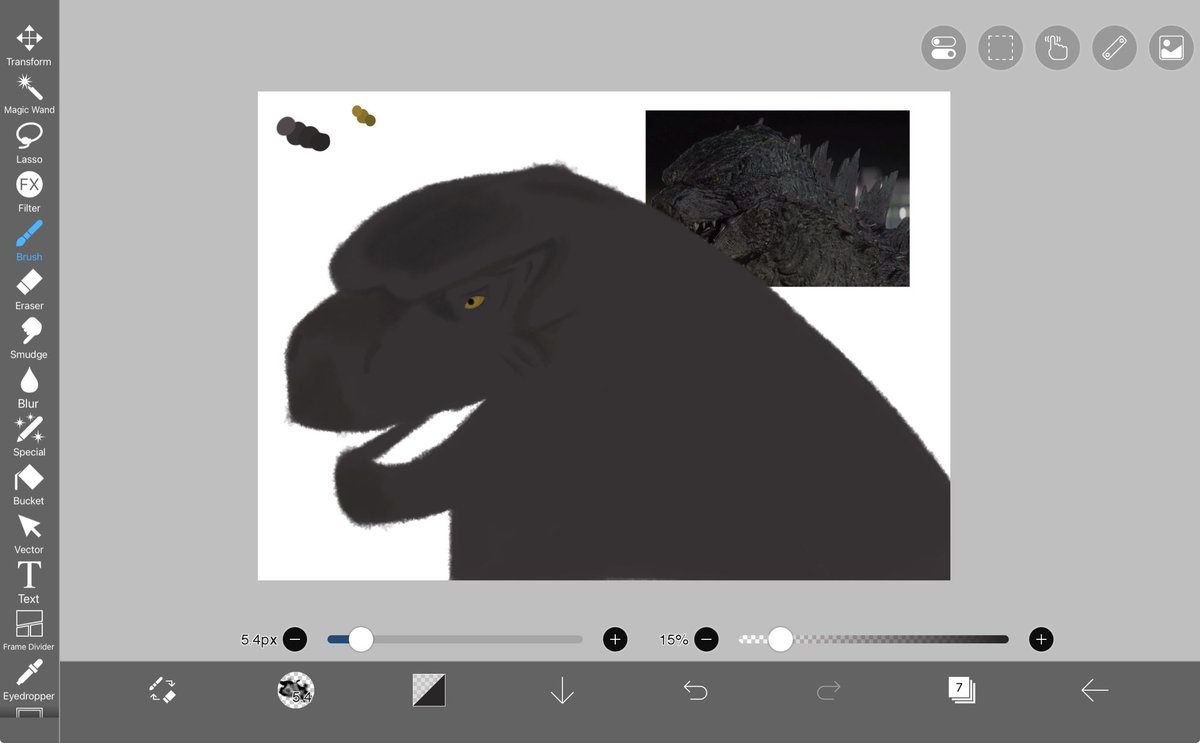Viewport: 1200px width, 743px height.
Task: Open the ruler tool menu
Action: [x=1115, y=48]
